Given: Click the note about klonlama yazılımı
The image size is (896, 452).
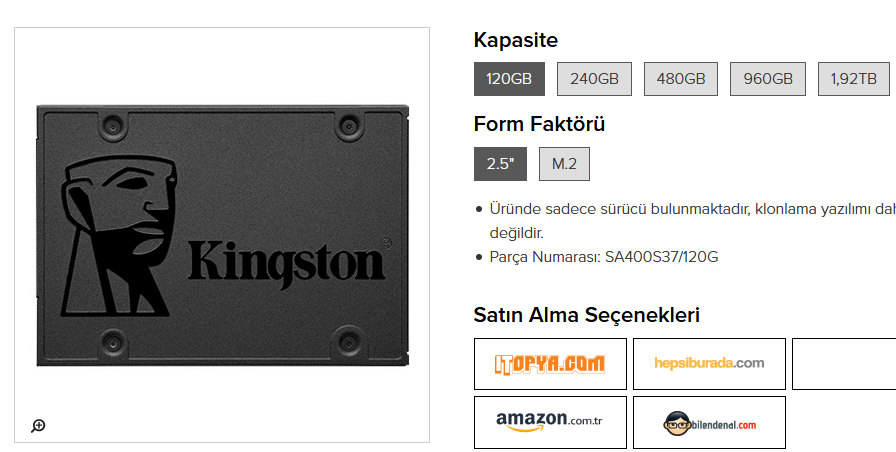Looking at the screenshot, I should click(690, 209).
